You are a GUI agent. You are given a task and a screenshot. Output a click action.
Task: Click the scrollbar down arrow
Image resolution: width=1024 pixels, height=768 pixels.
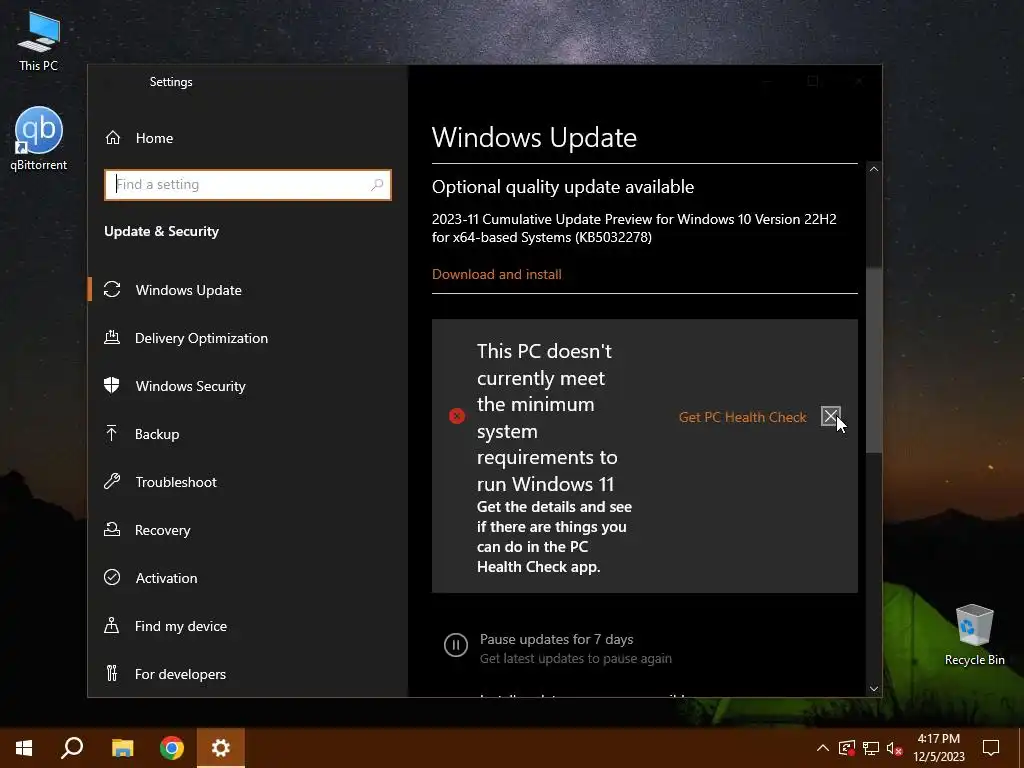[874, 689]
